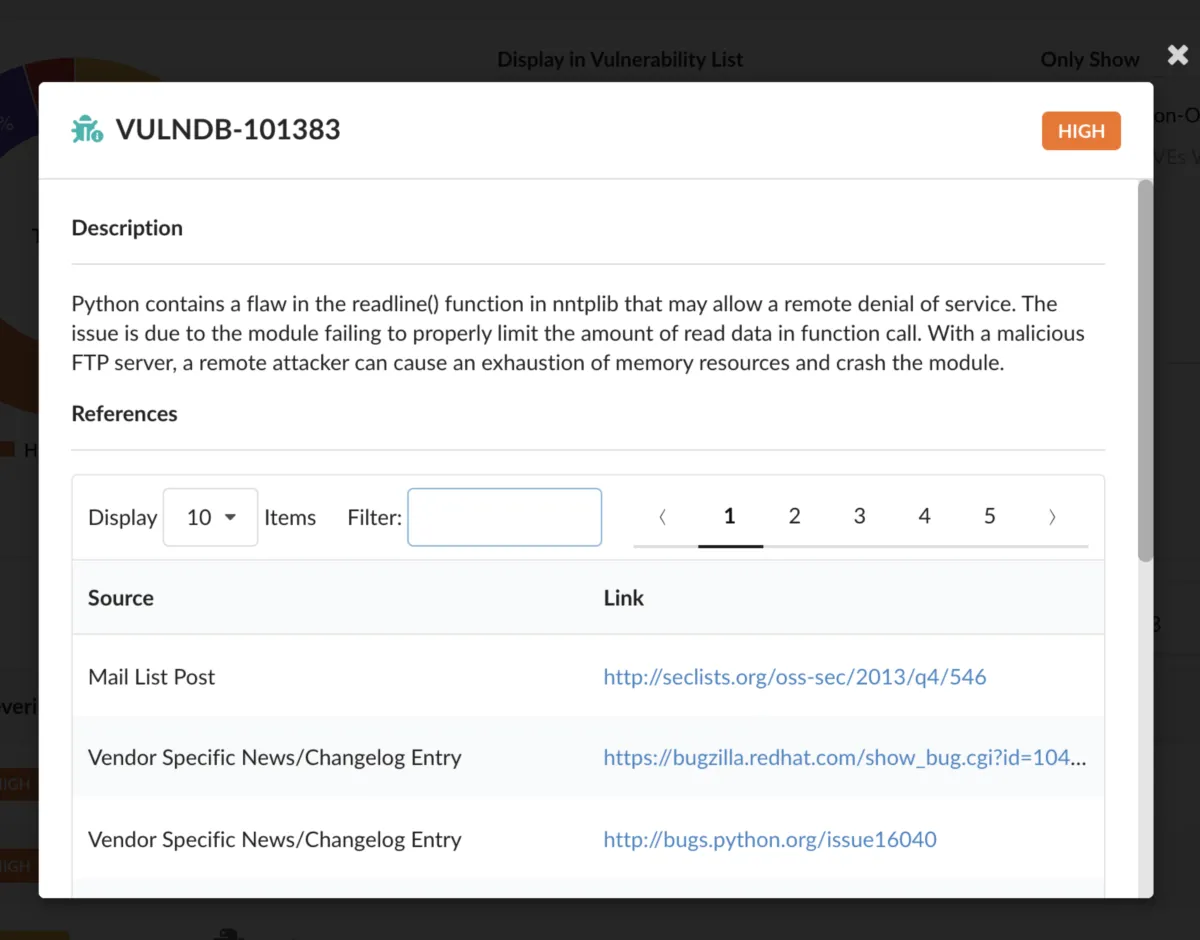This screenshot has height=940, width=1200.
Task: Open the bugzilla.redhat.com bug link
Action: click(844, 758)
